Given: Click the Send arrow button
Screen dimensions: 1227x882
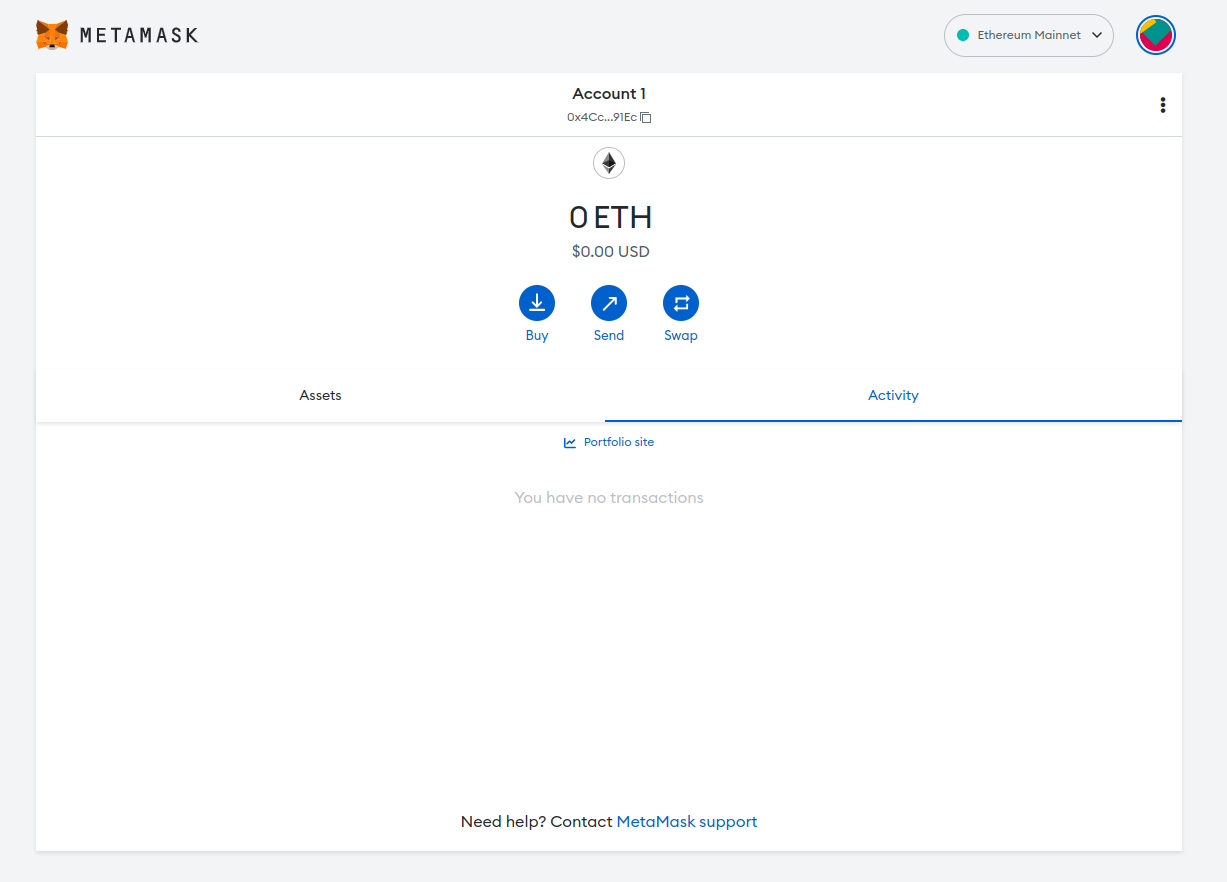Looking at the screenshot, I should [x=609, y=303].
